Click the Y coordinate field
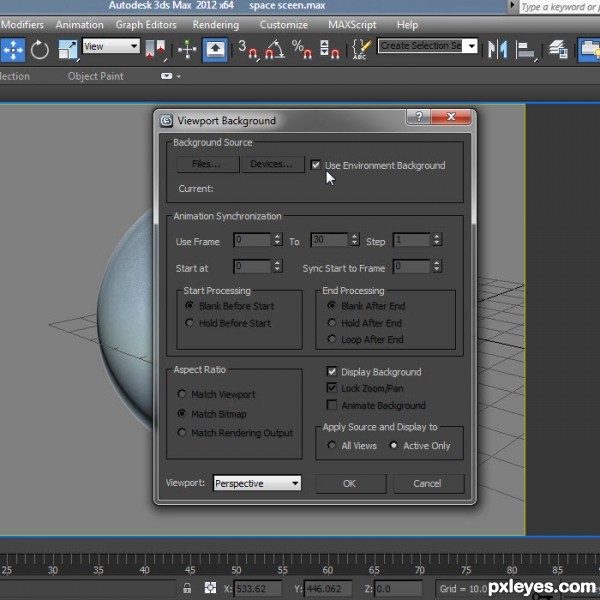 tap(327, 588)
